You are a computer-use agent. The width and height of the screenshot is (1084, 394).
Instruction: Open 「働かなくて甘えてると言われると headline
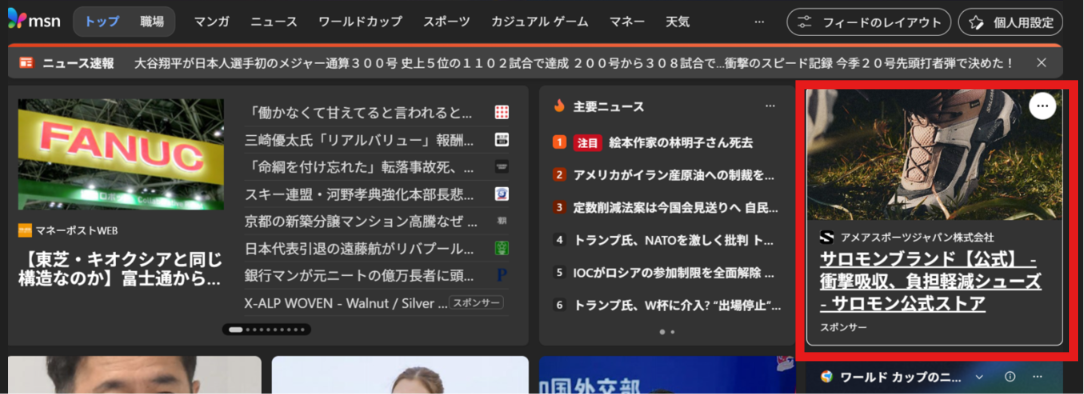click(359, 112)
